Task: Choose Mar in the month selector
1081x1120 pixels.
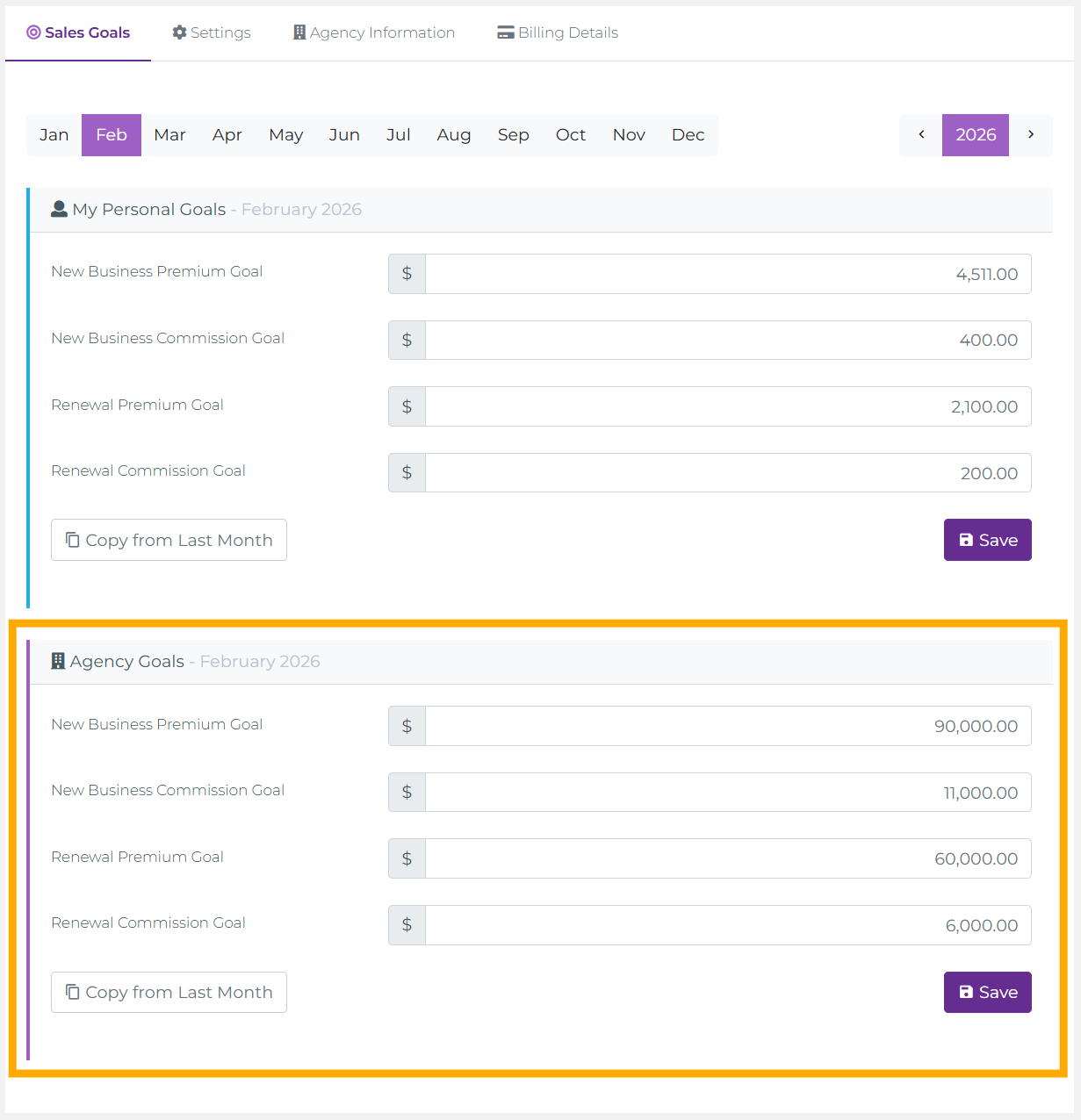Action: point(169,135)
